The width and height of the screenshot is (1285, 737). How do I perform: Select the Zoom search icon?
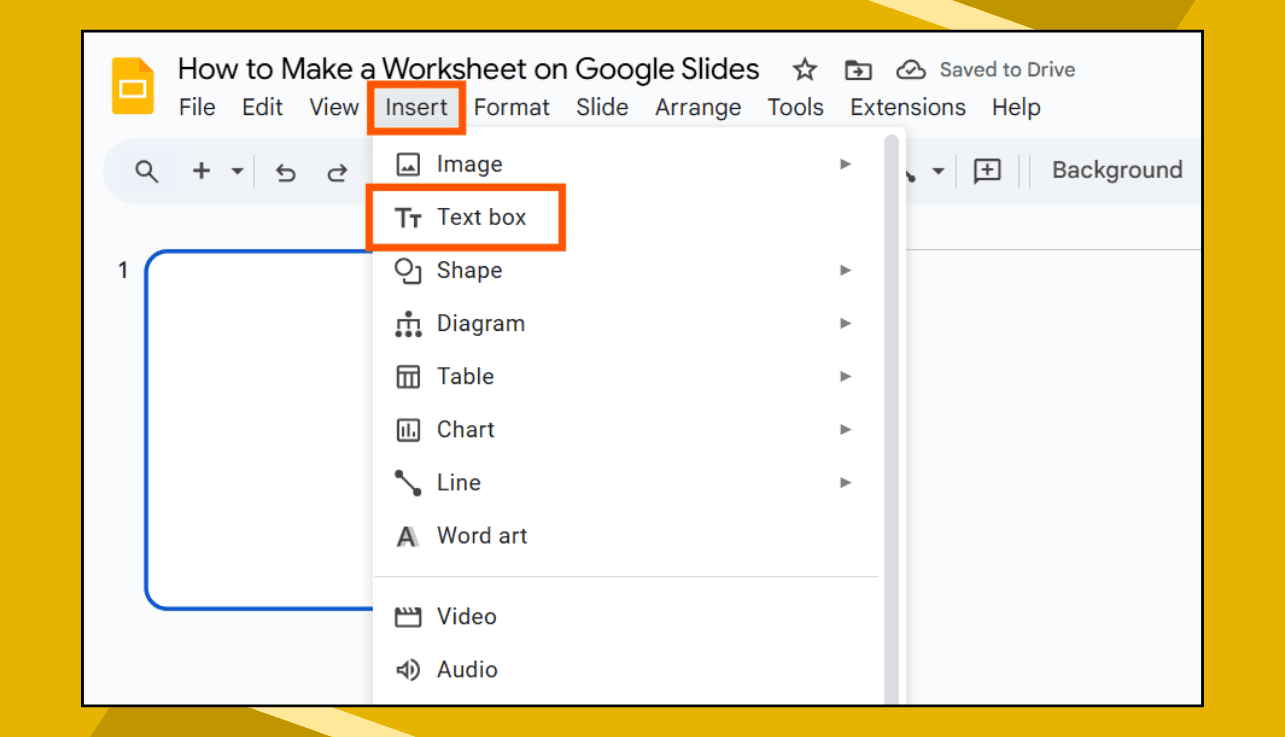146,171
